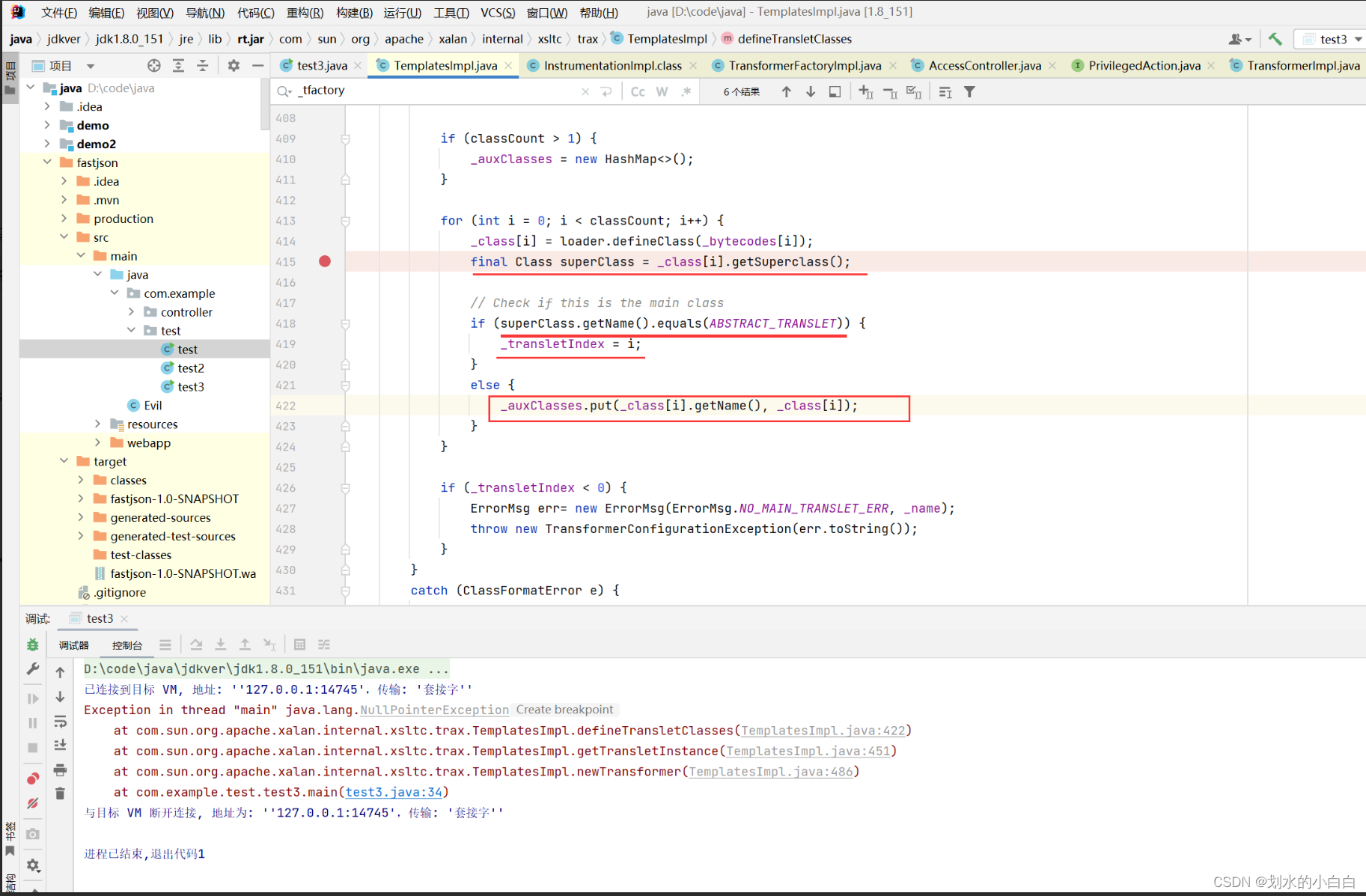Hide the Project panel with minus icon

[257, 66]
